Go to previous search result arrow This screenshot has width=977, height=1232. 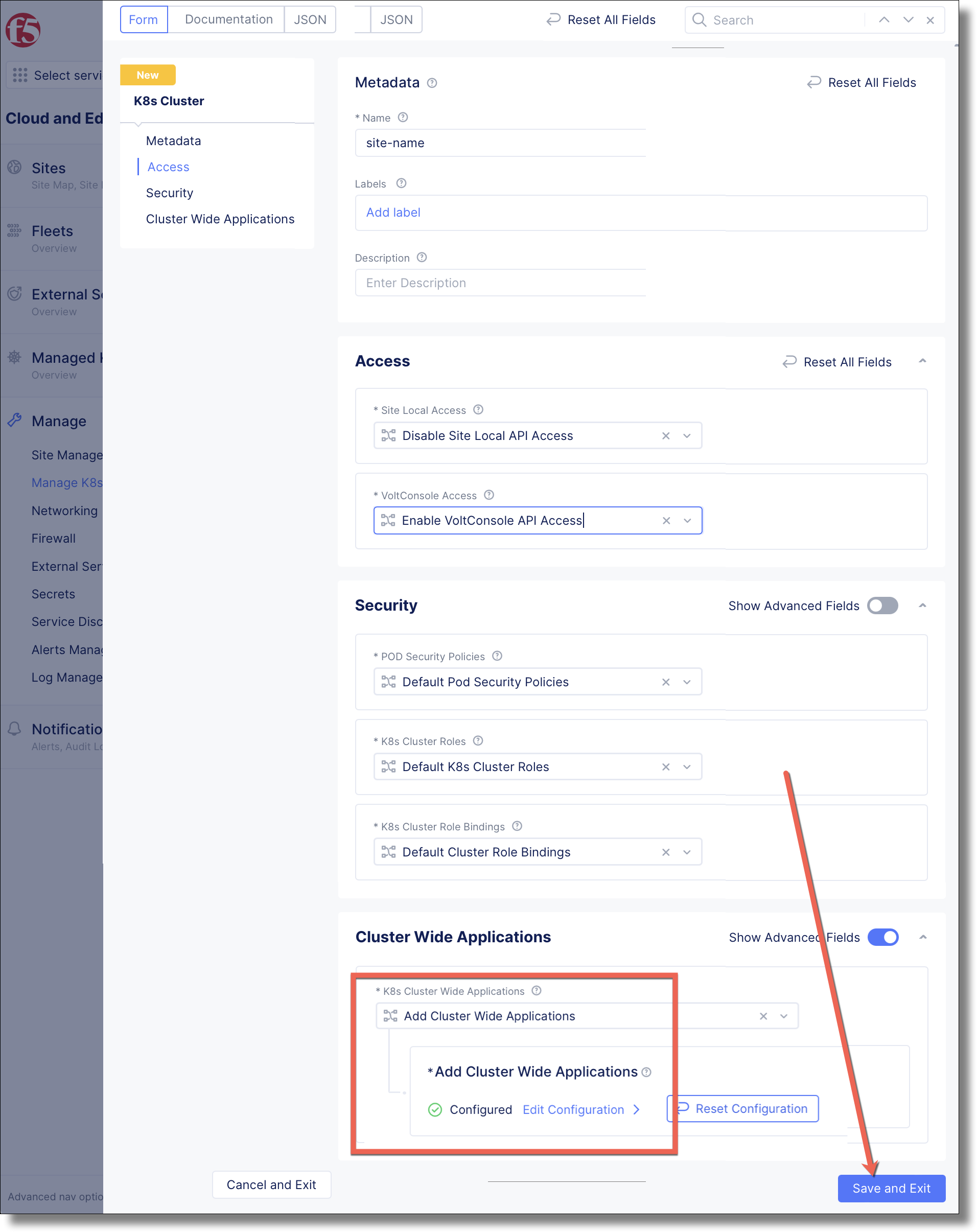[884, 20]
